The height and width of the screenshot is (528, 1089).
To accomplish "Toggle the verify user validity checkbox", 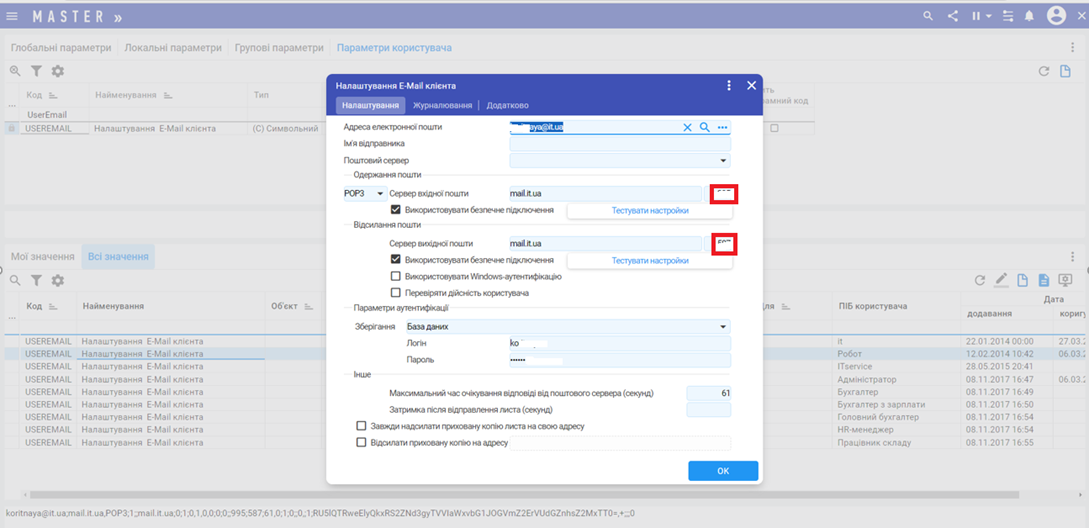I will point(396,293).
